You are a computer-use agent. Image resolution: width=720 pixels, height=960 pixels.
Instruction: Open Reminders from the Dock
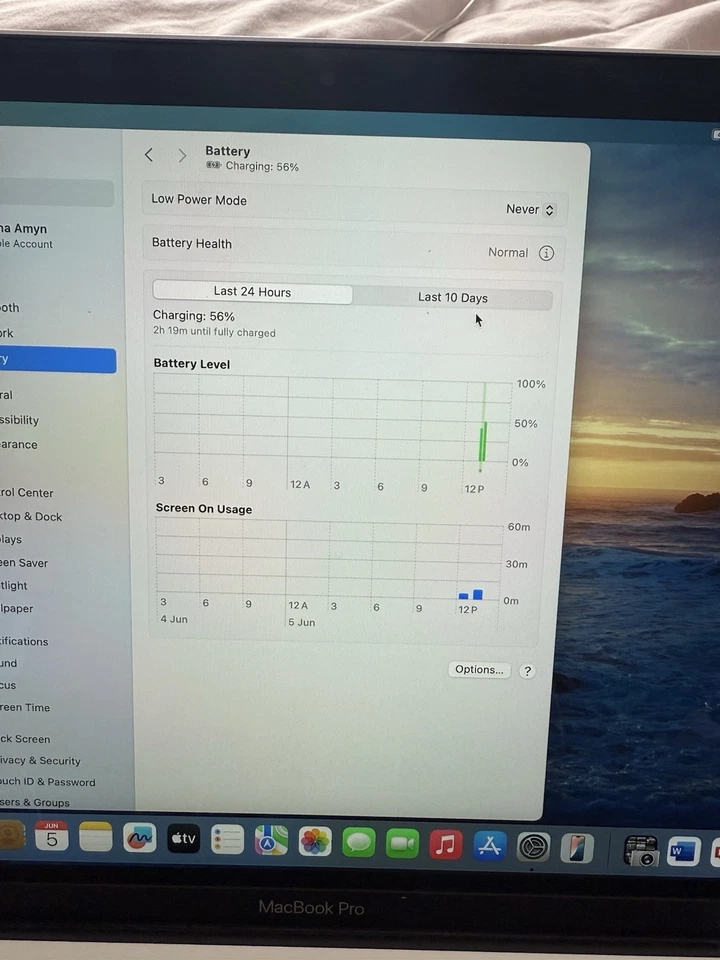(x=227, y=839)
